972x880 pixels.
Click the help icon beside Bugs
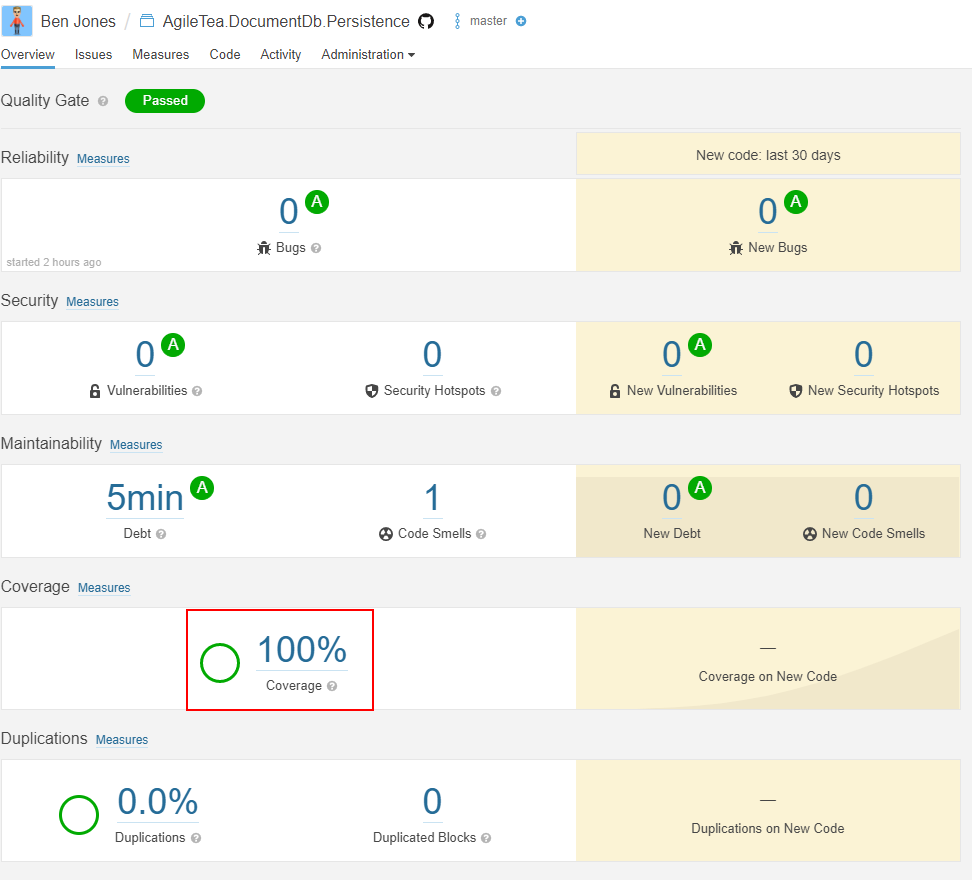(x=316, y=248)
